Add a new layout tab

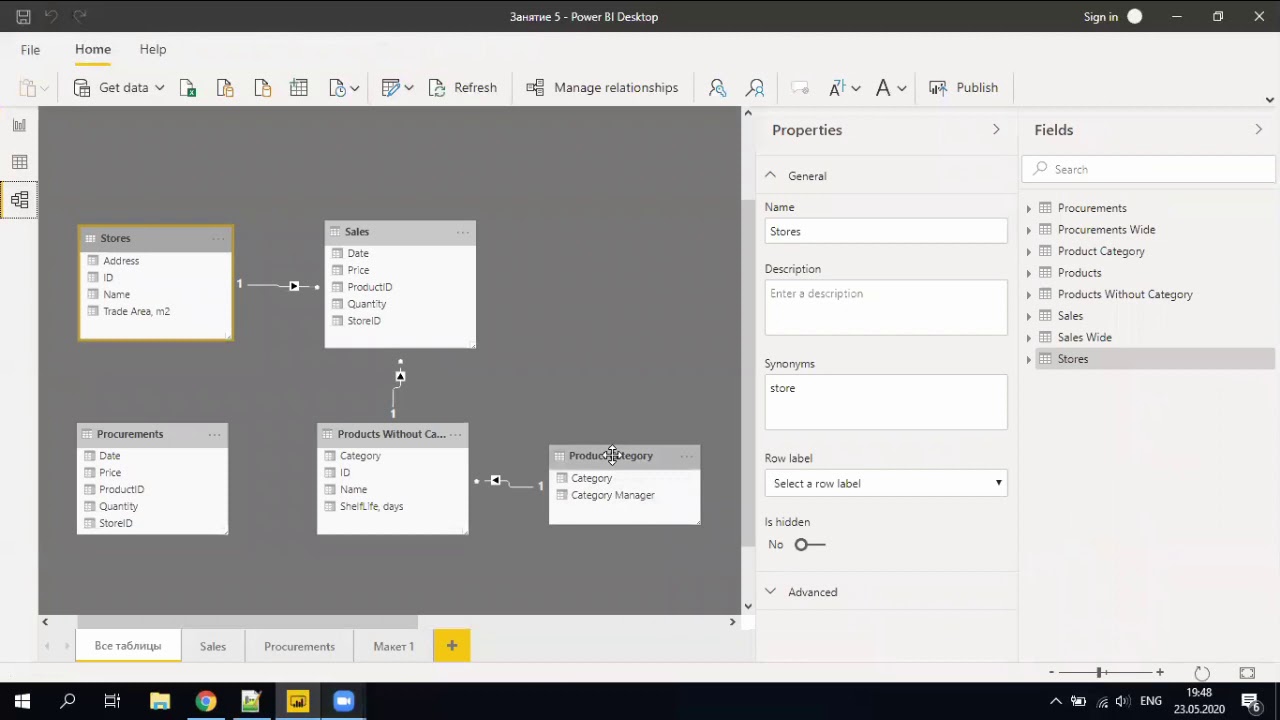click(452, 646)
